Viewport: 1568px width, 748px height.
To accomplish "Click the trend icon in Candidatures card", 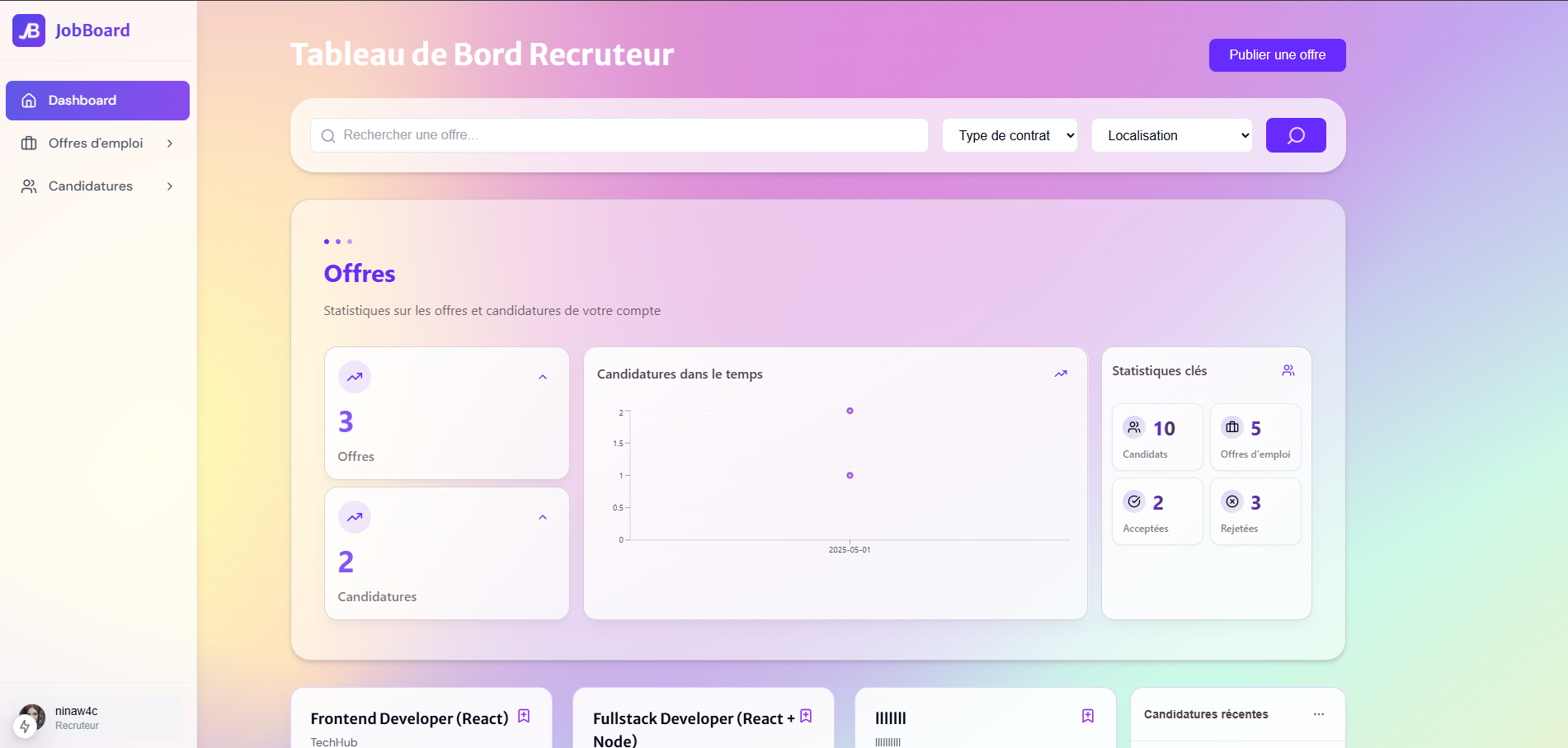I will tap(355, 517).
